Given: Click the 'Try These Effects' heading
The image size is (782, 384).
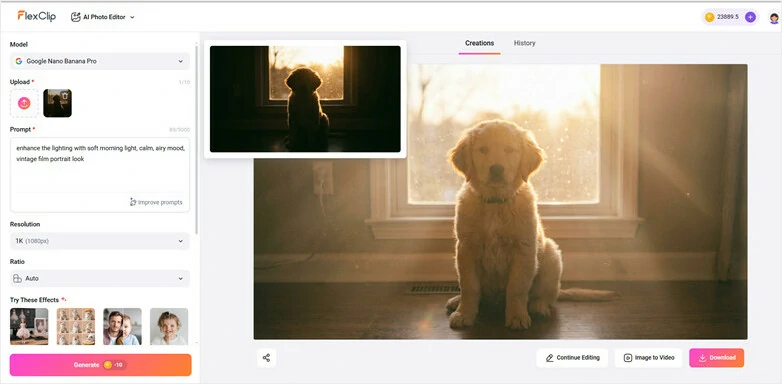Looking at the screenshot, I should coord(34,300).
